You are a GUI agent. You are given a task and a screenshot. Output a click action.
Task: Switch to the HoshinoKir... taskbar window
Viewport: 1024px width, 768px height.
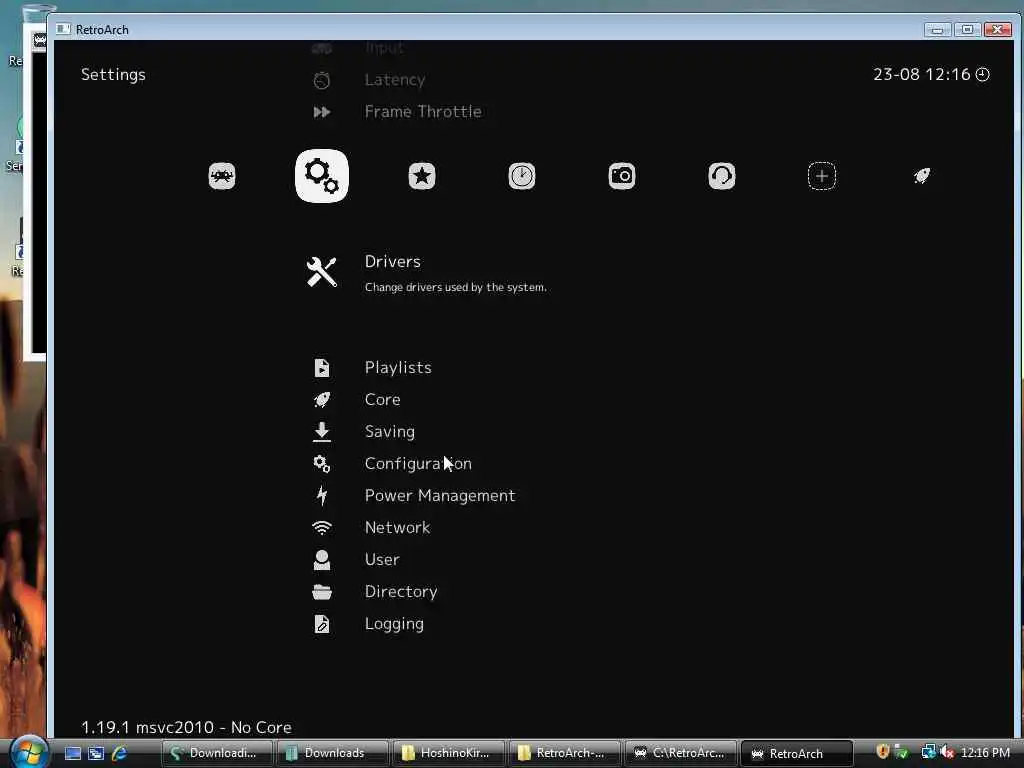[x=449, y=753]
